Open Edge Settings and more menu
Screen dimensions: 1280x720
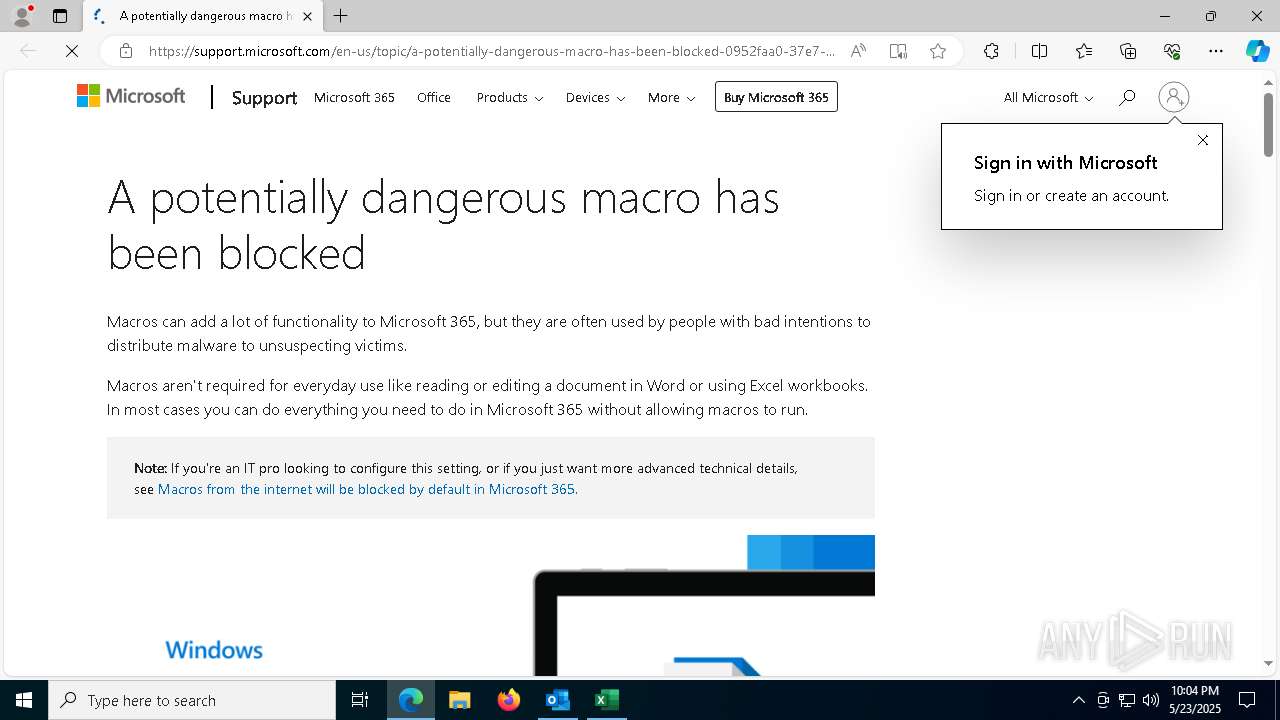tap(1216, 51)
